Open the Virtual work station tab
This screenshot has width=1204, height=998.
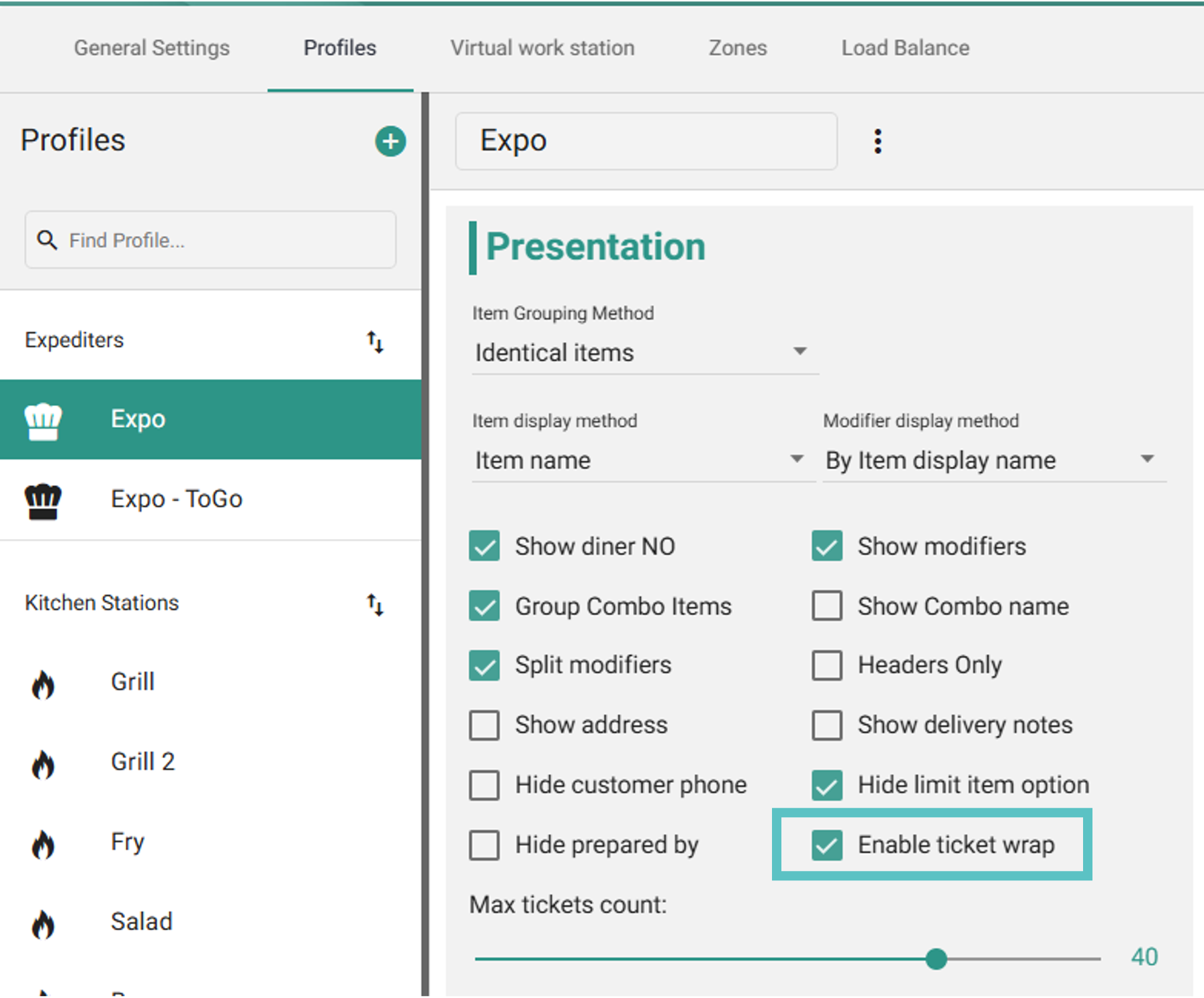pos(542,48)
